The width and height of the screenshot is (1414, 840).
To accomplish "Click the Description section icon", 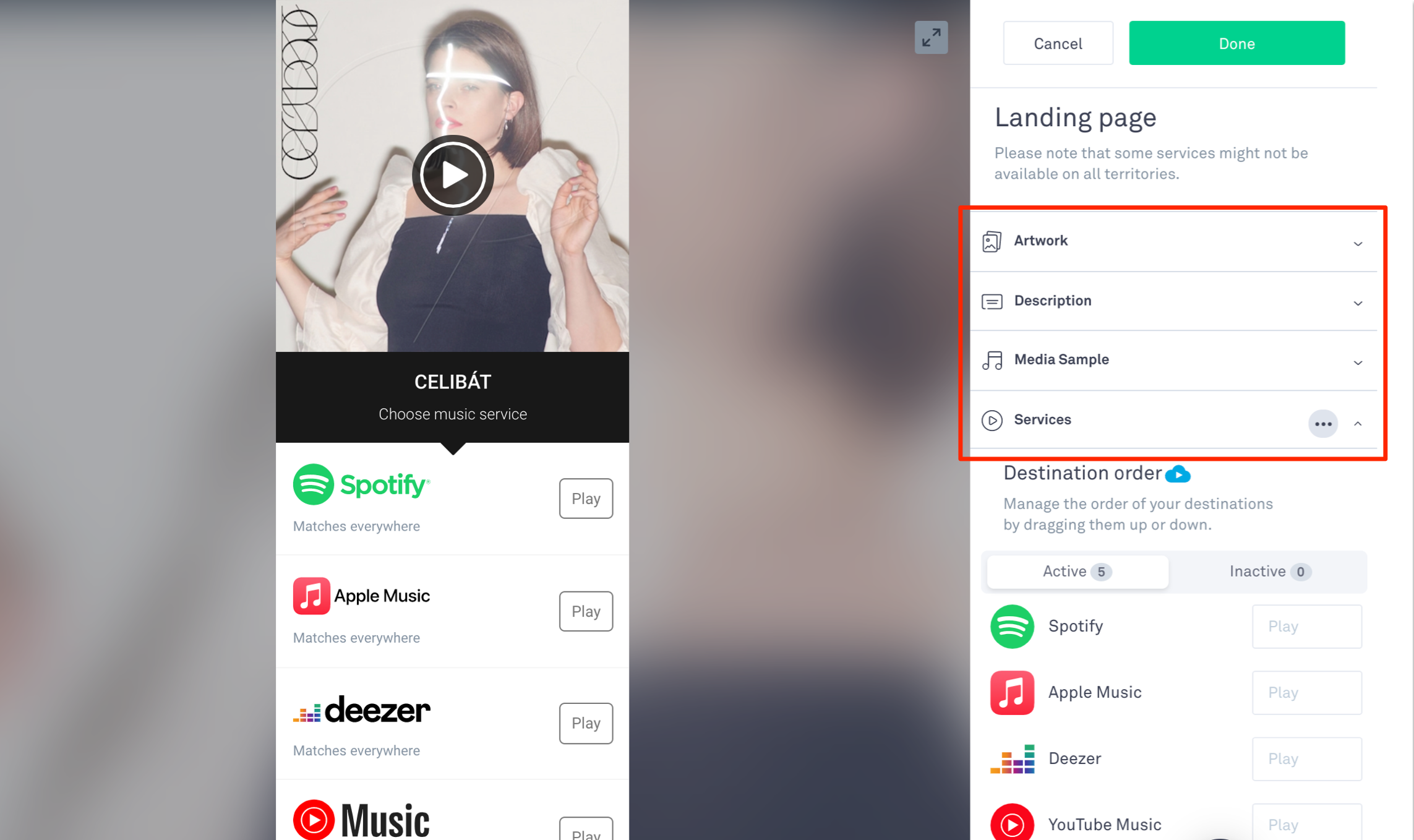I will (x=992, y=301).
